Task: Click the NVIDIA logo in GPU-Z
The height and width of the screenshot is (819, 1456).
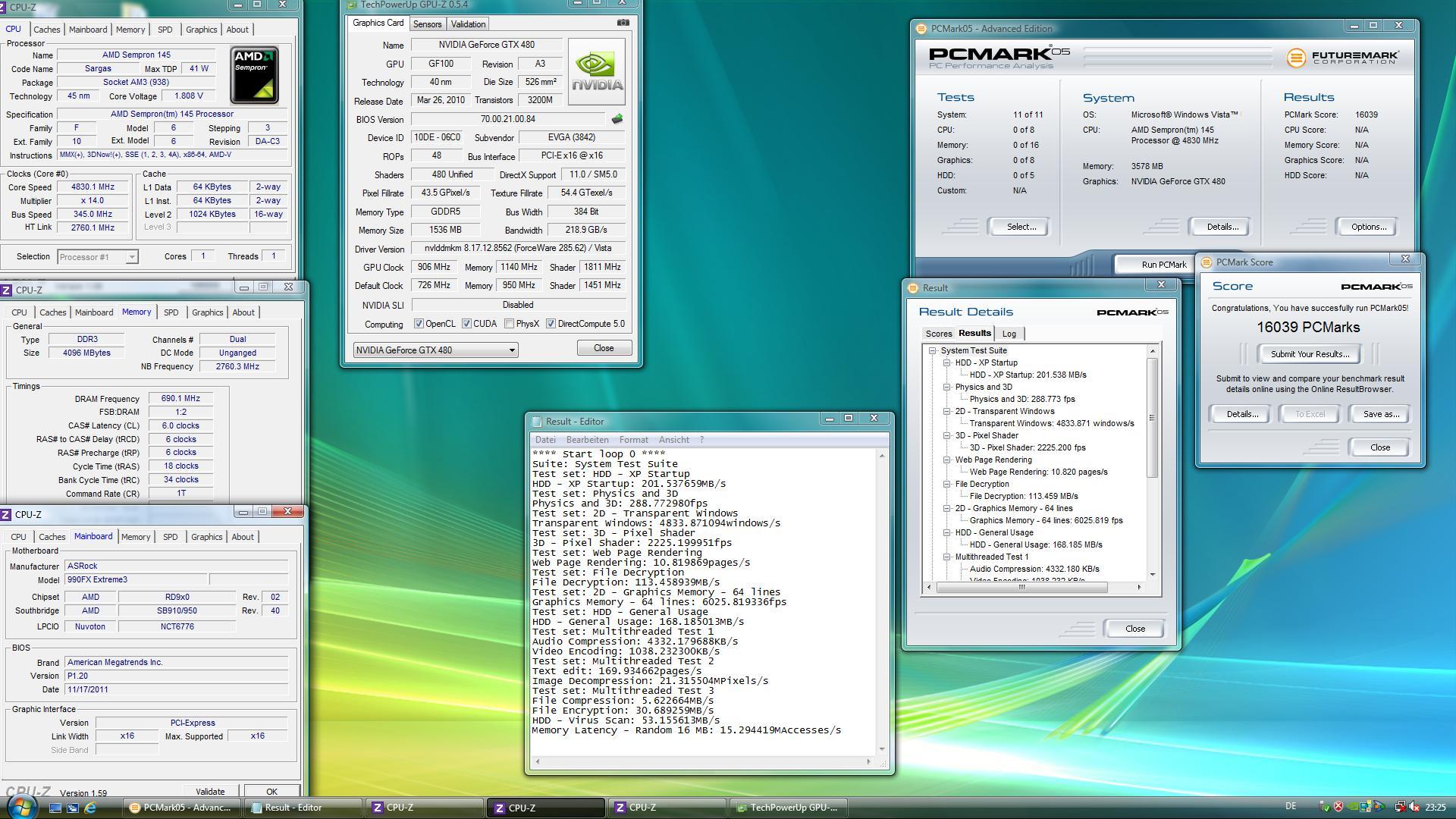Action: pyautogui.click(x=596, y=72)
